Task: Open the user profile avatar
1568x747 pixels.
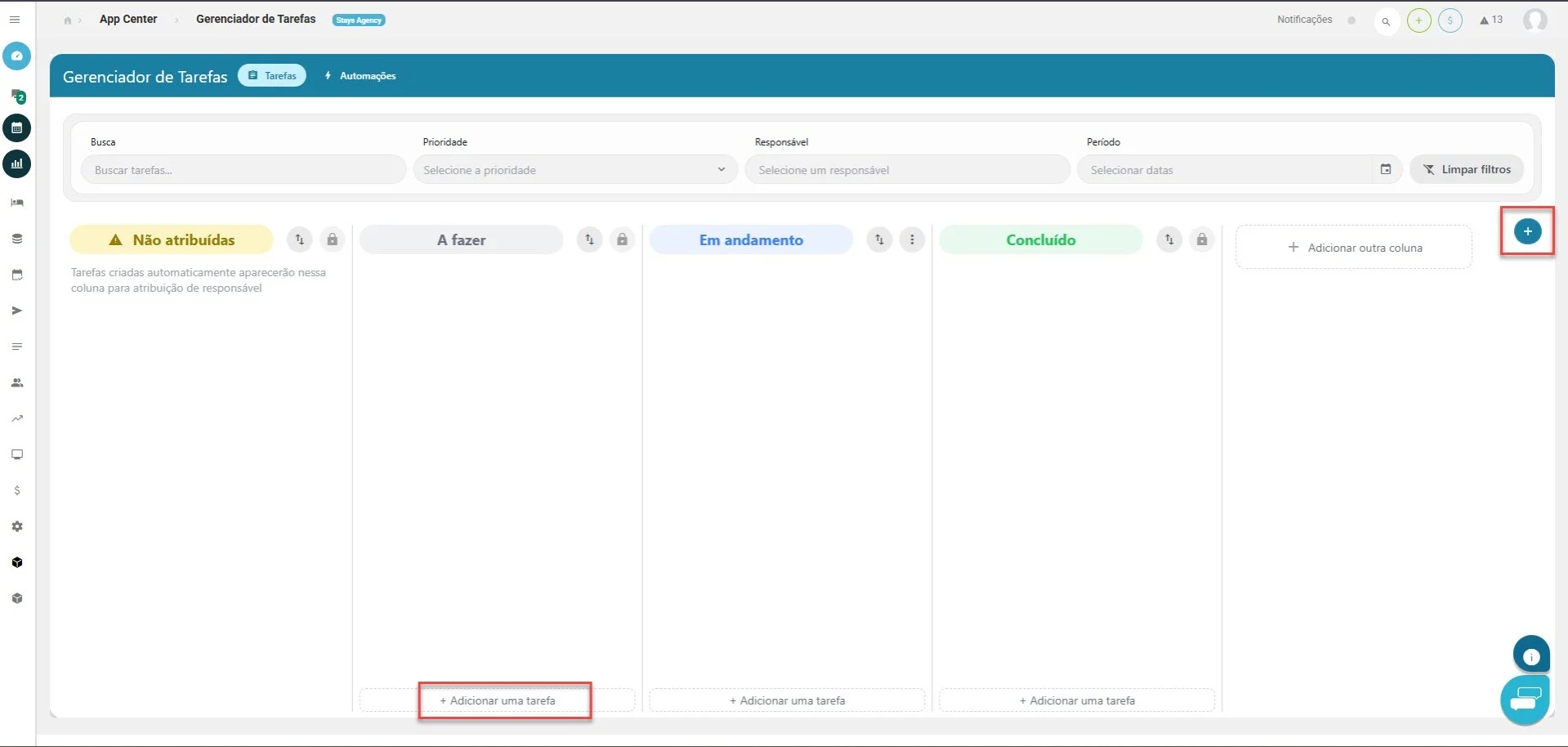Action: (x=1535, y=20)
